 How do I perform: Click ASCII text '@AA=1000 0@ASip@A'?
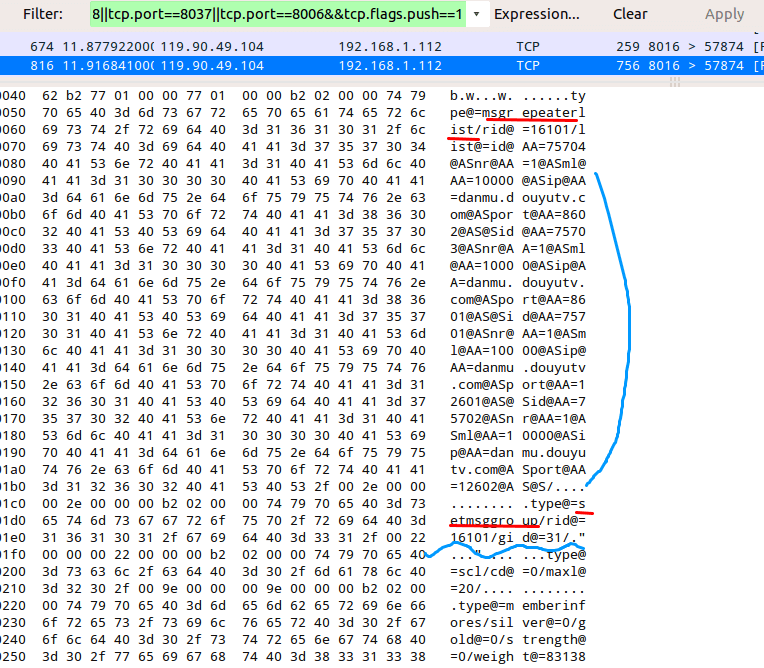point(517,266)
